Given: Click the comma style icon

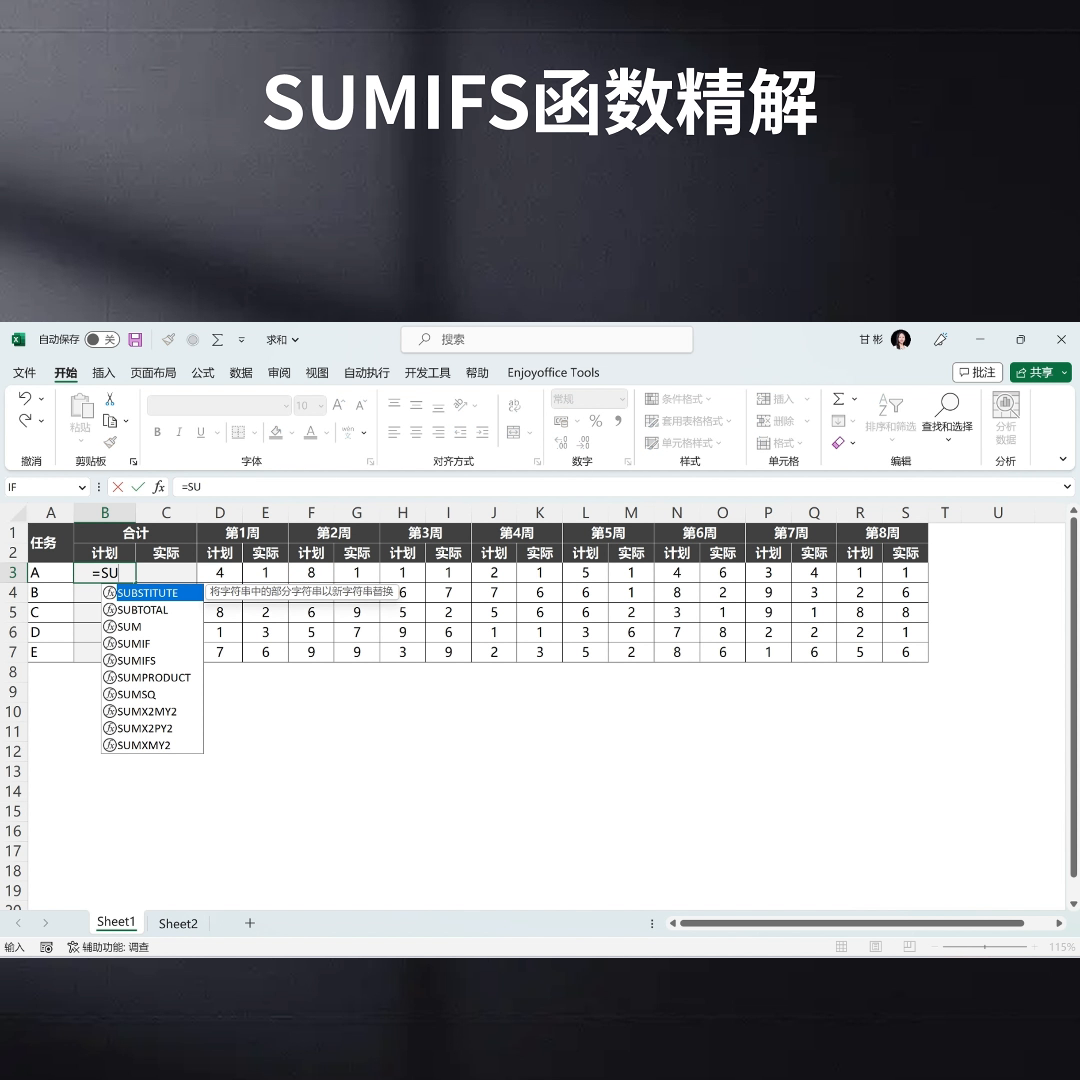Looking at the screenshot, I should [x=619, y=421].
